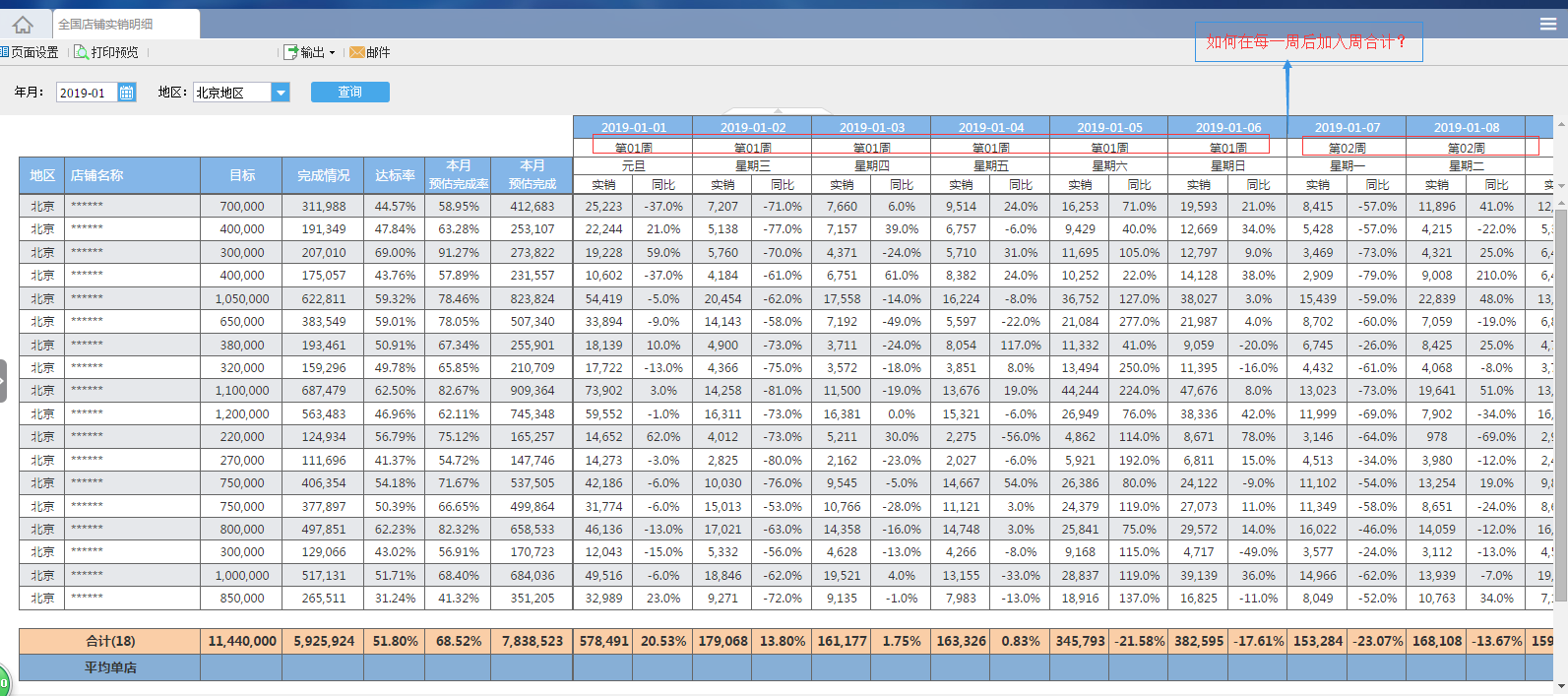
Task: Click the home icon tab
Action: [x=24, y=25]
